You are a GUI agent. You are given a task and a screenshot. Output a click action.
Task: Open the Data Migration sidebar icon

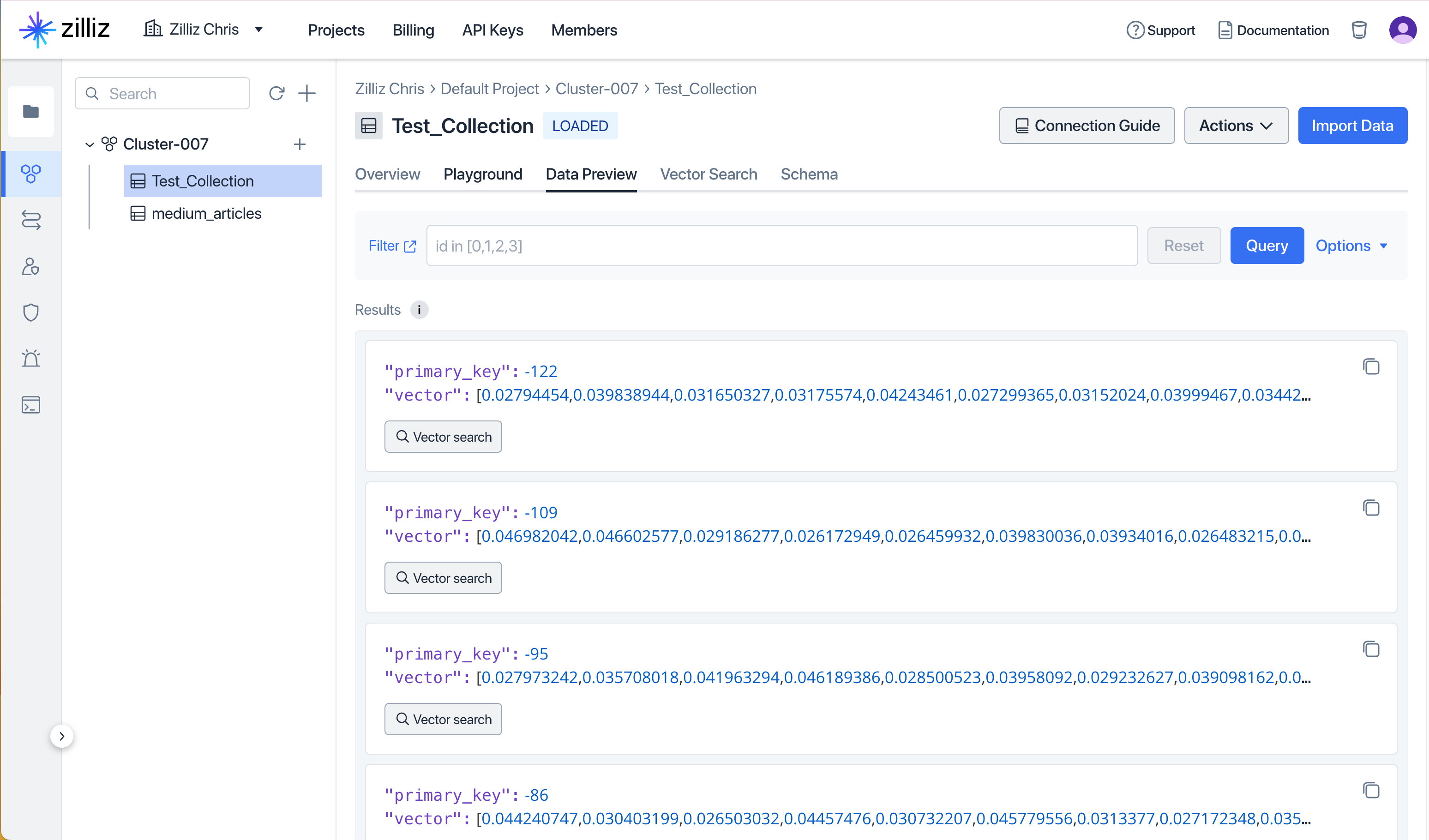pyautogui.click(x=30, y=221)
